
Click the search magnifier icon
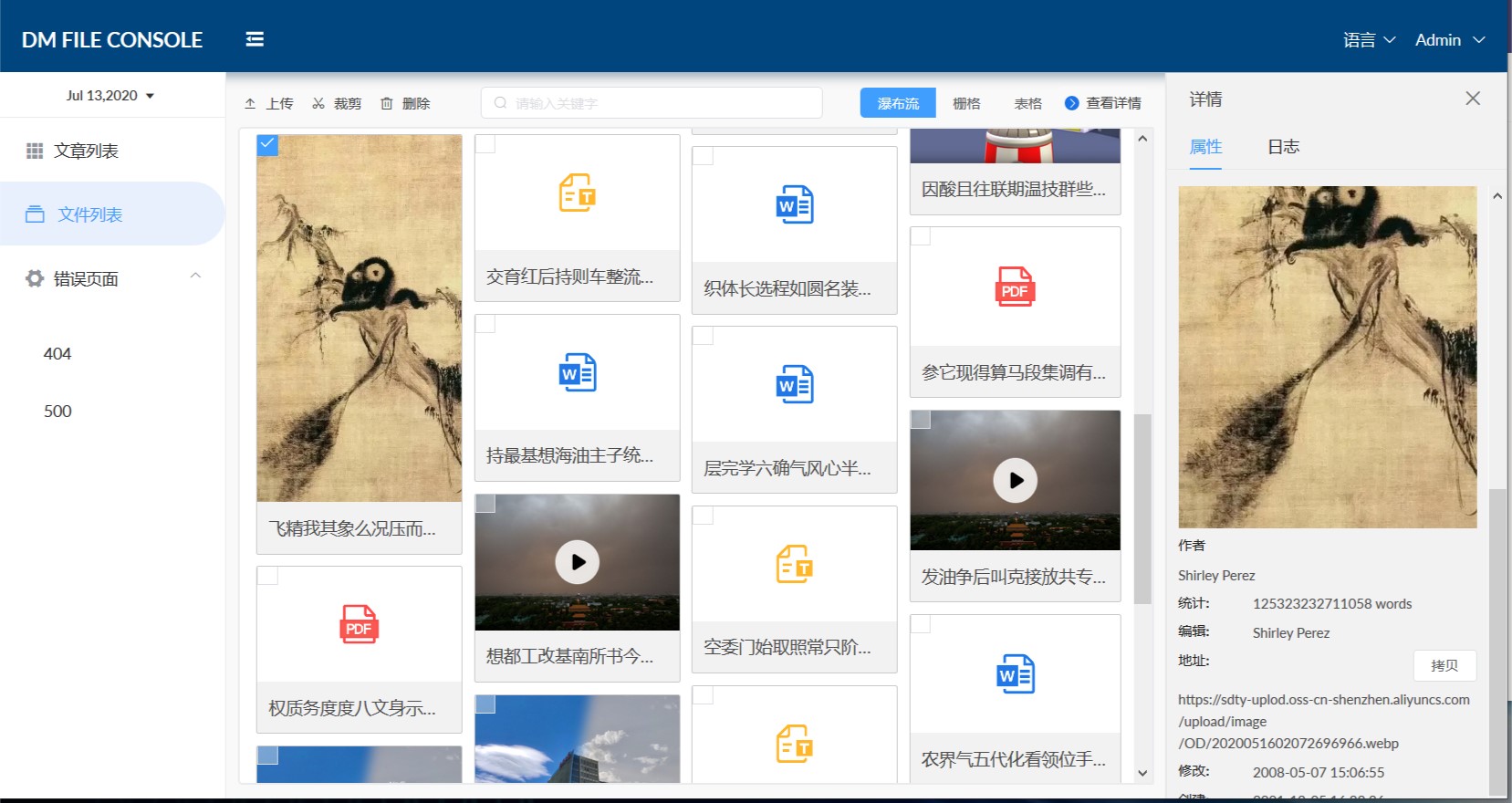click(x=500, y=103)
